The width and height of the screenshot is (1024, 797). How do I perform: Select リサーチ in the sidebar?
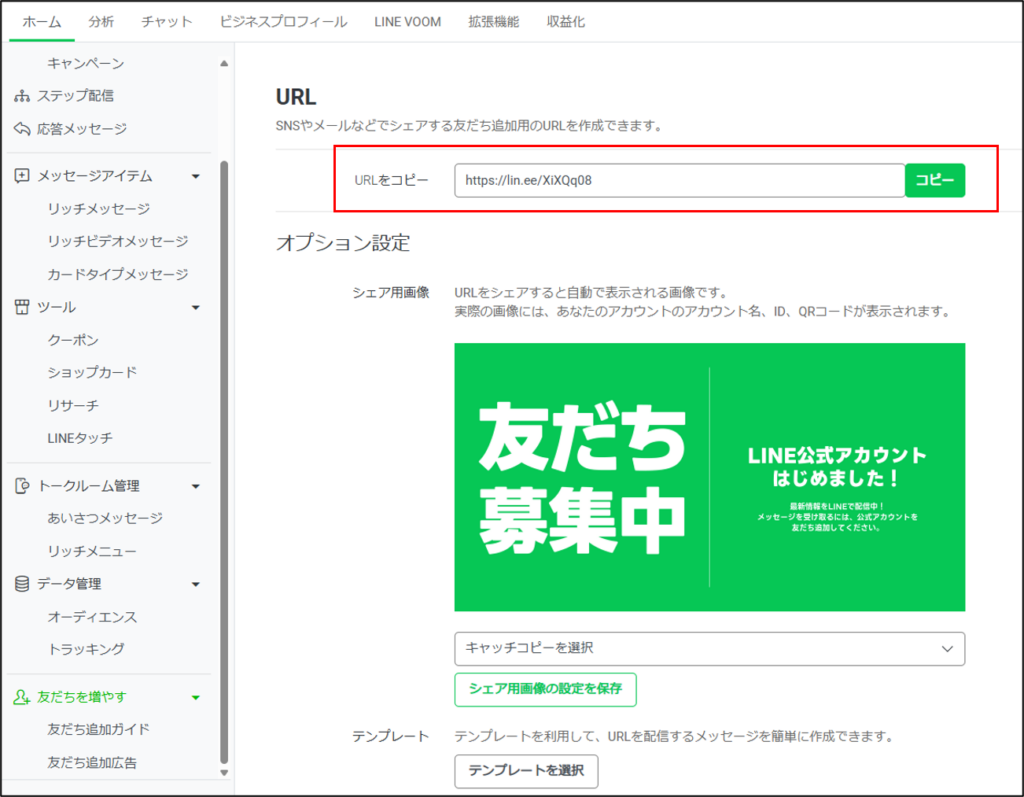point(73,405)
